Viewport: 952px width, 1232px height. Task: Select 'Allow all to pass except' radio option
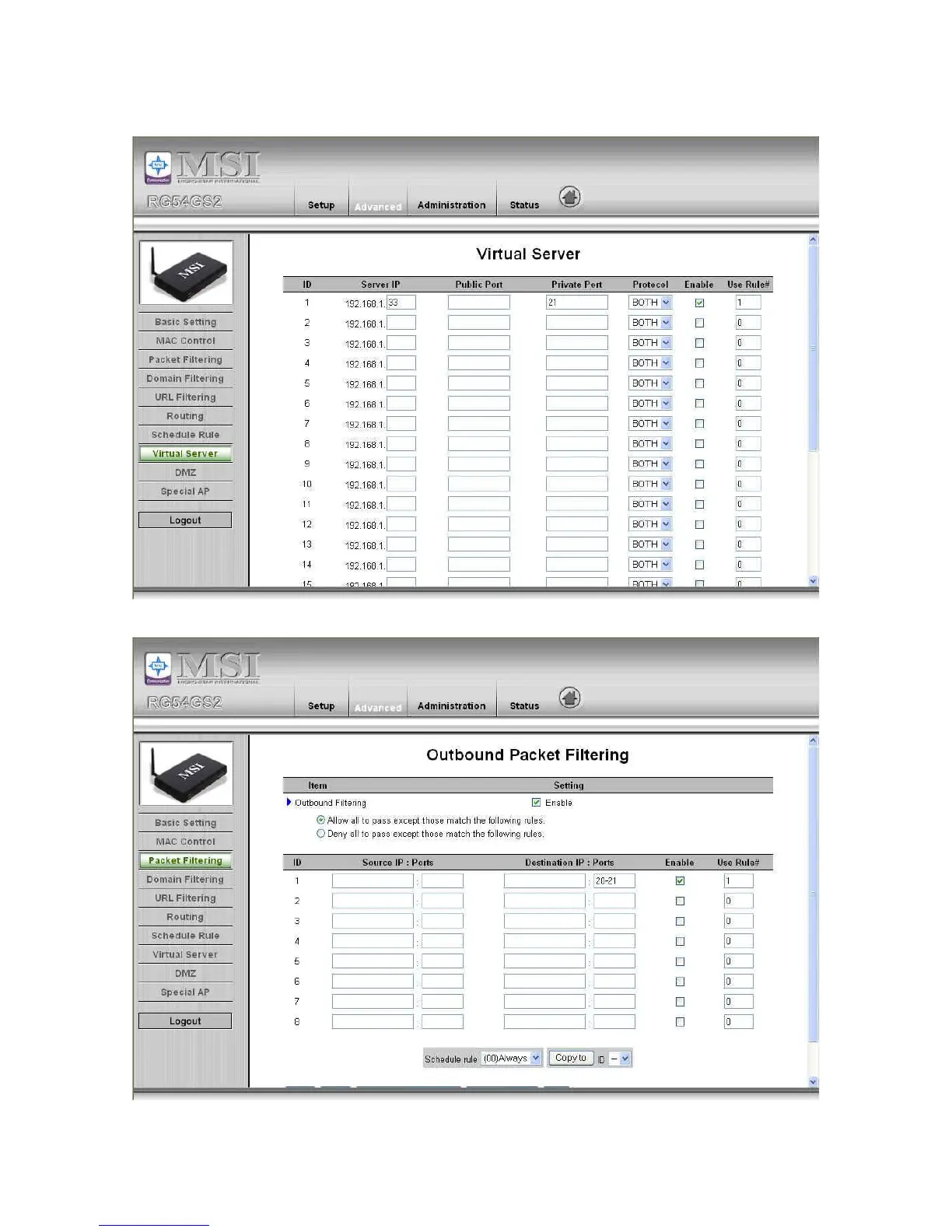[320, 820]
